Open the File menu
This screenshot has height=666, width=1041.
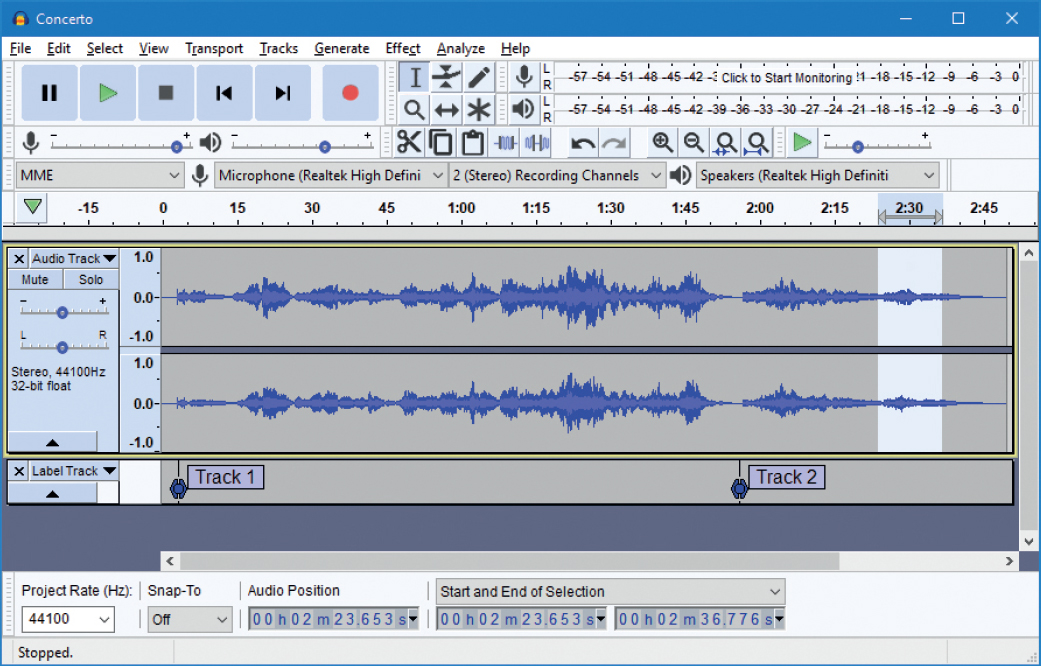[21, 48]
